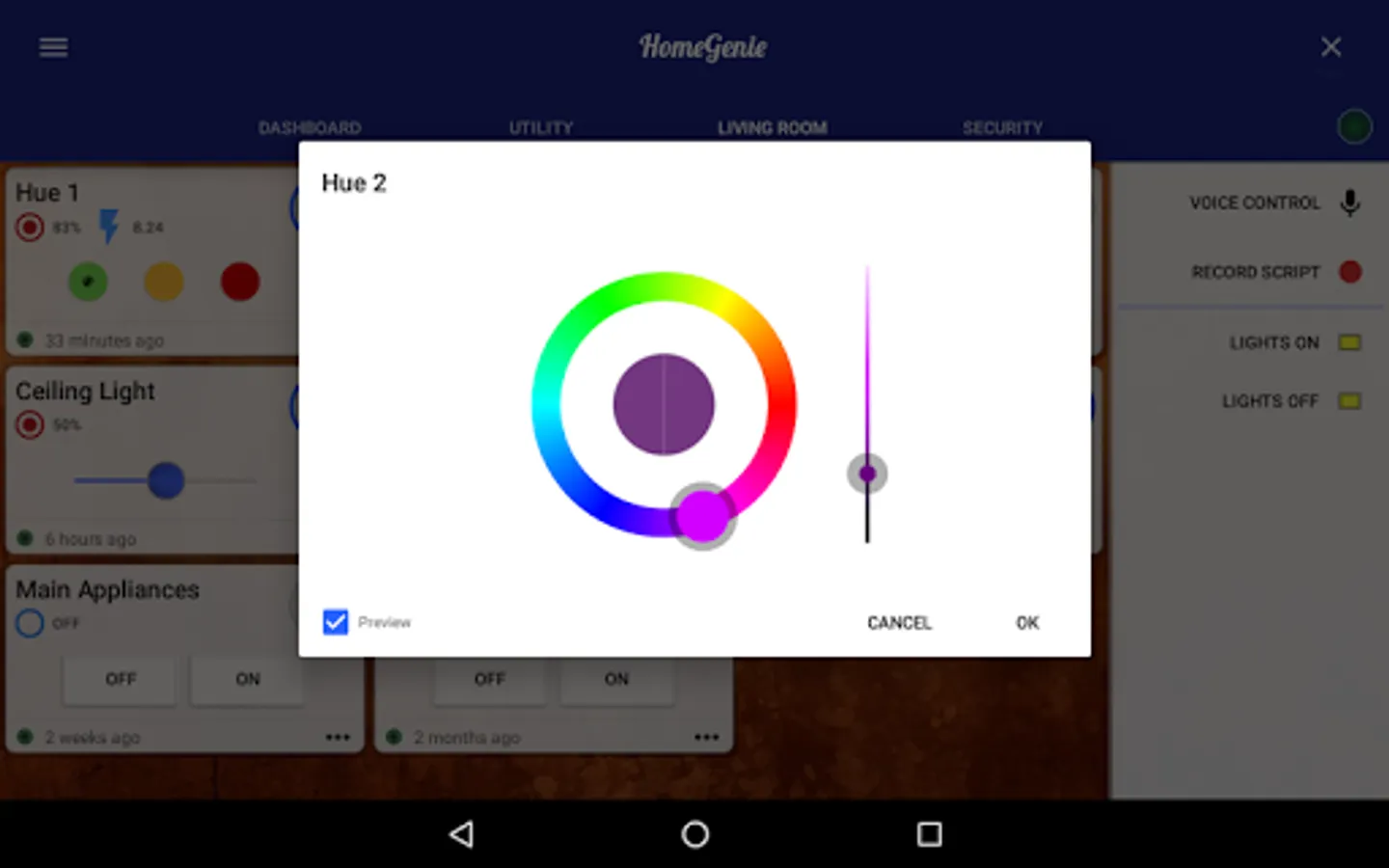Activate the Lights Off yellow icon
This screenshot has height=868, width=1389.
(x=1349, y=401)
